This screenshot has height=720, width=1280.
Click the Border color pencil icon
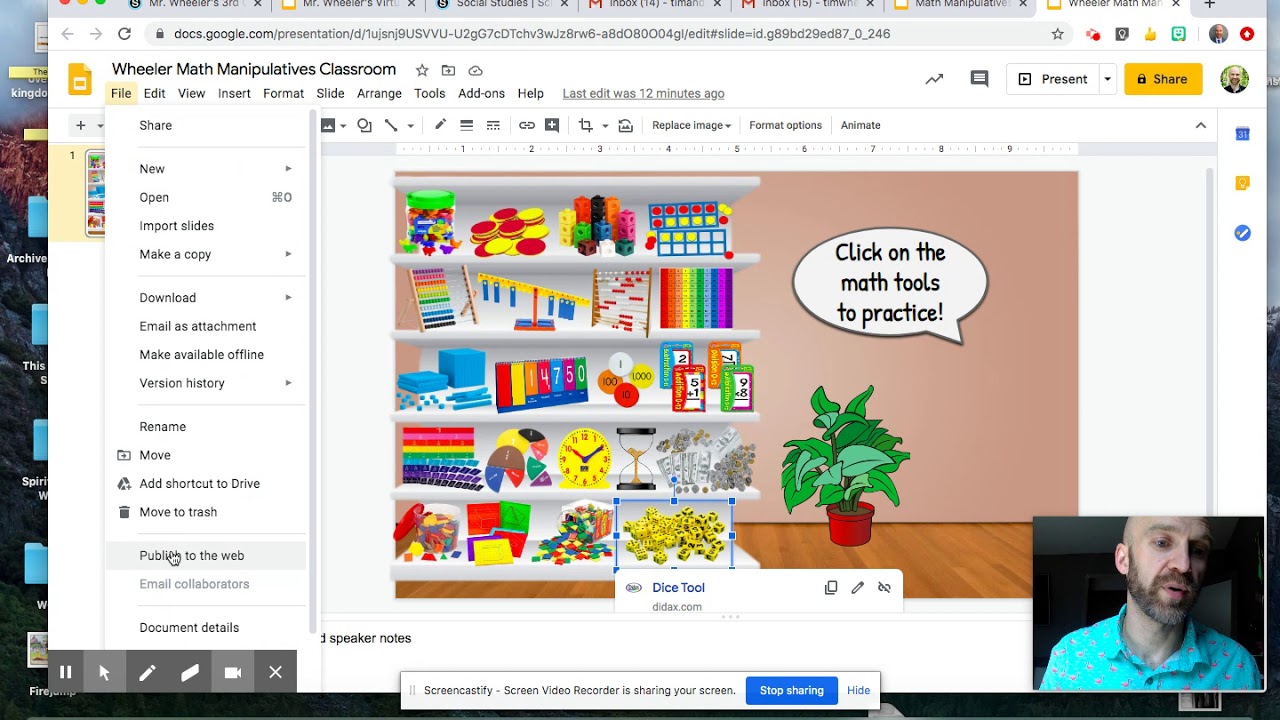(x=440, y=125)
